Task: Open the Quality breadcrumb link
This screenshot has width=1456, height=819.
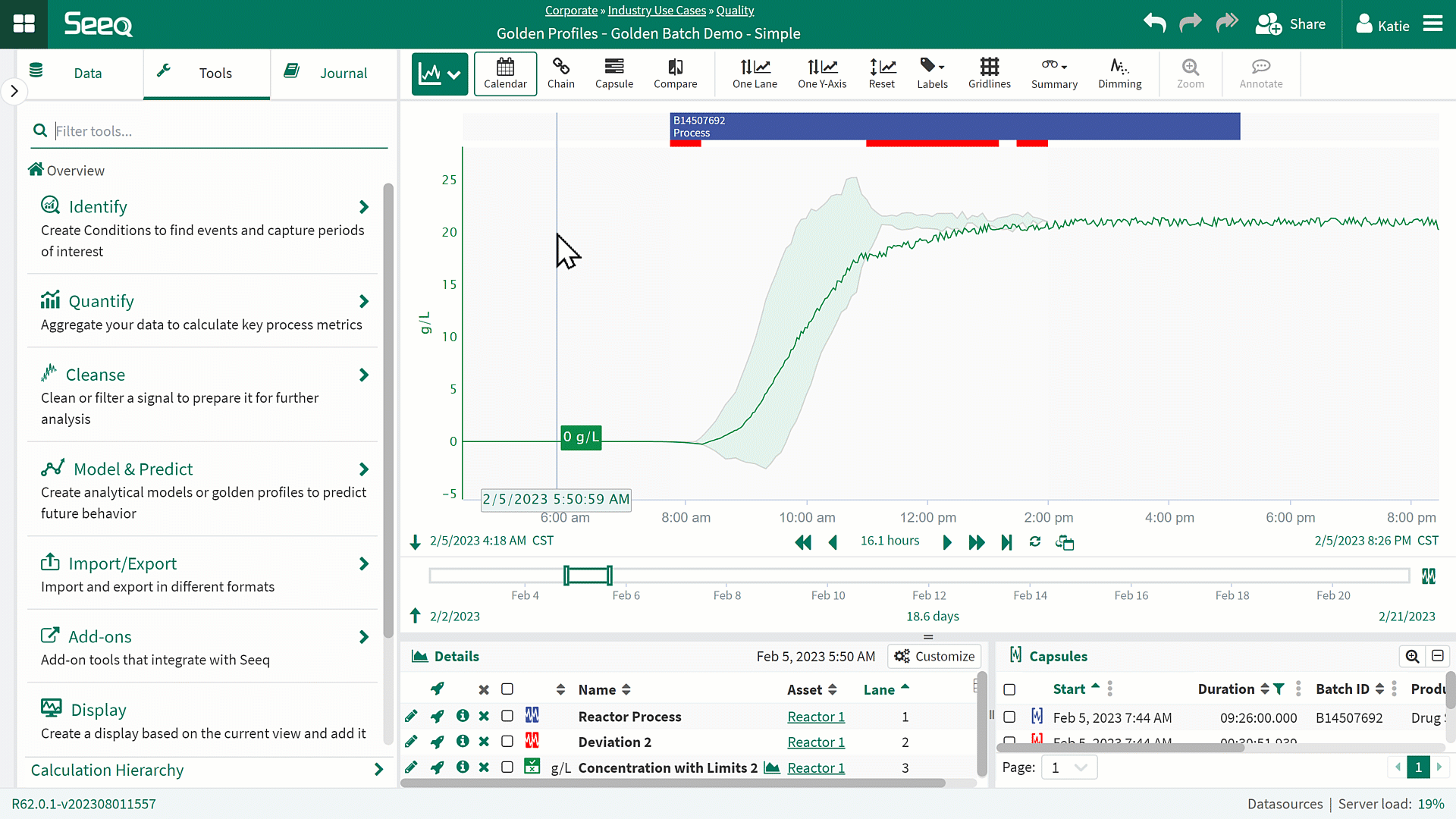Action: click(735, 10)
